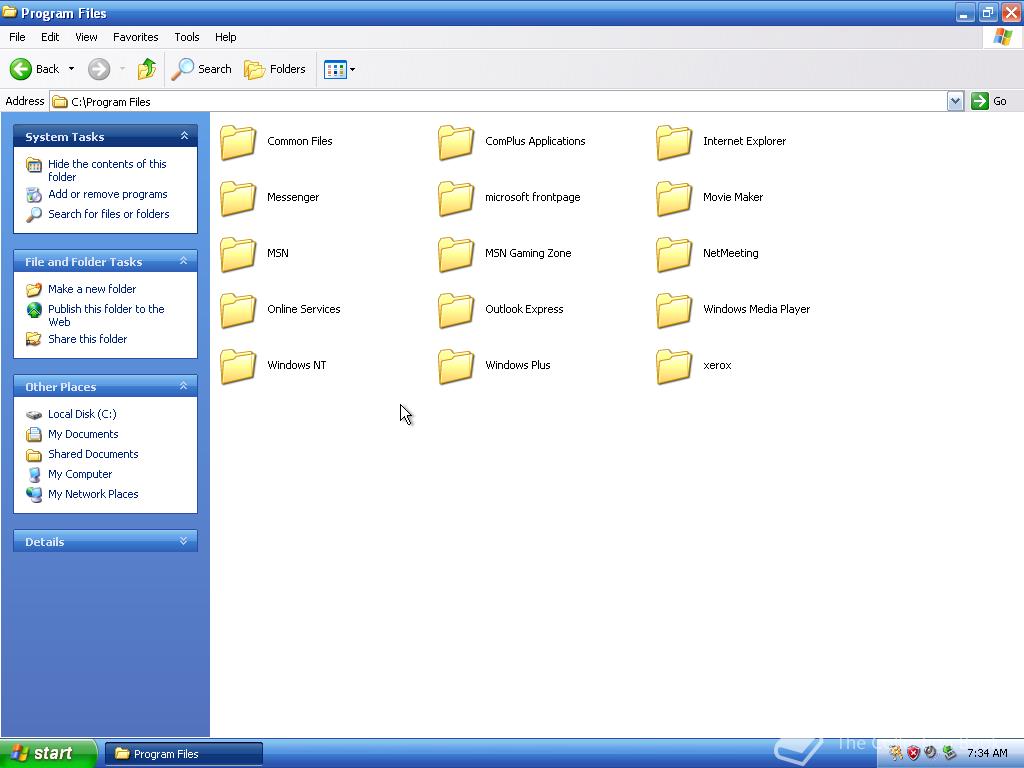Screen dimensions: 1024x768
Task: Open My Computer from Other Places
Action: (80, 474)
